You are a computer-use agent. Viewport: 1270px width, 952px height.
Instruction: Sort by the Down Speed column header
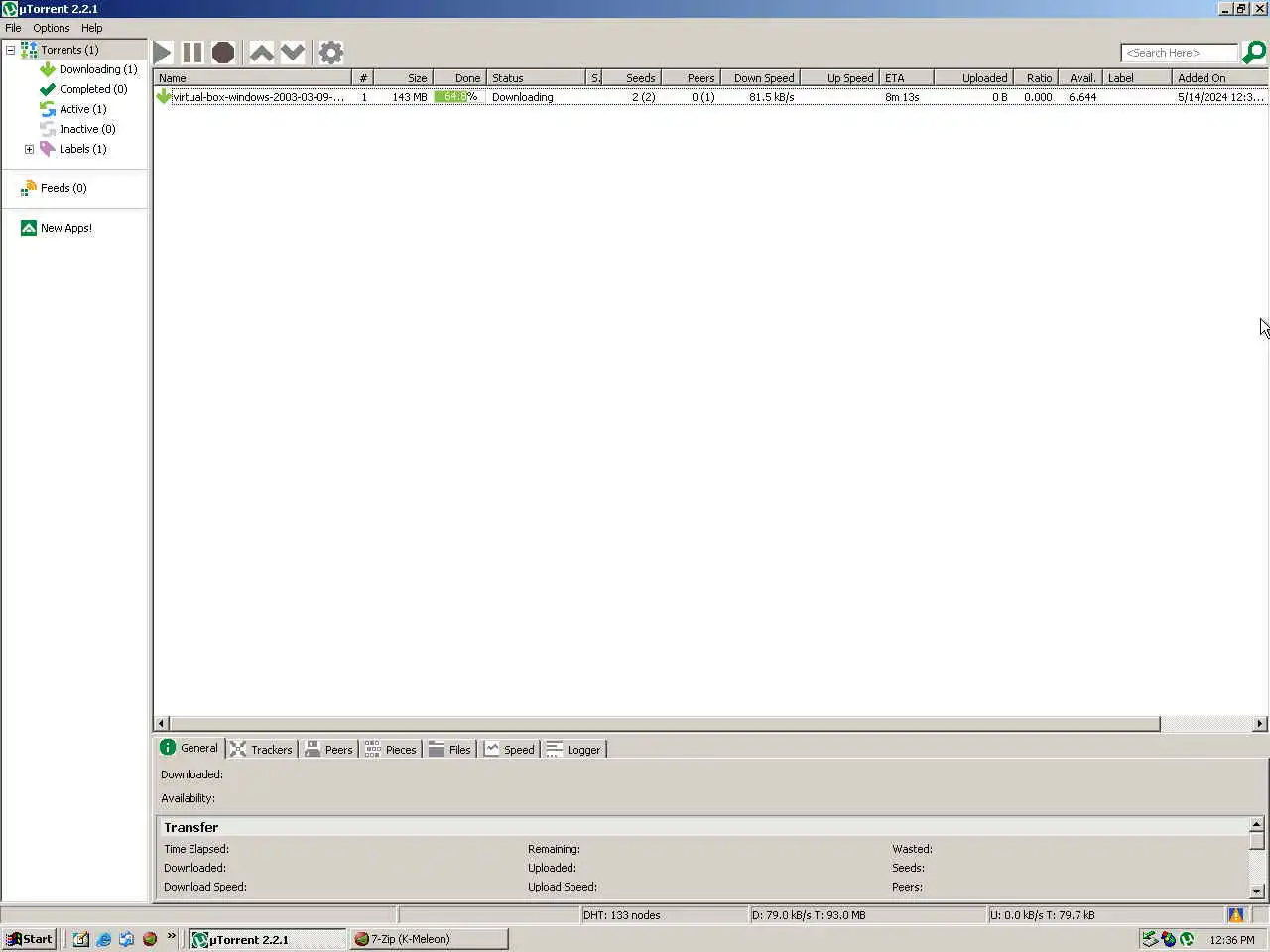coord(760,77)
